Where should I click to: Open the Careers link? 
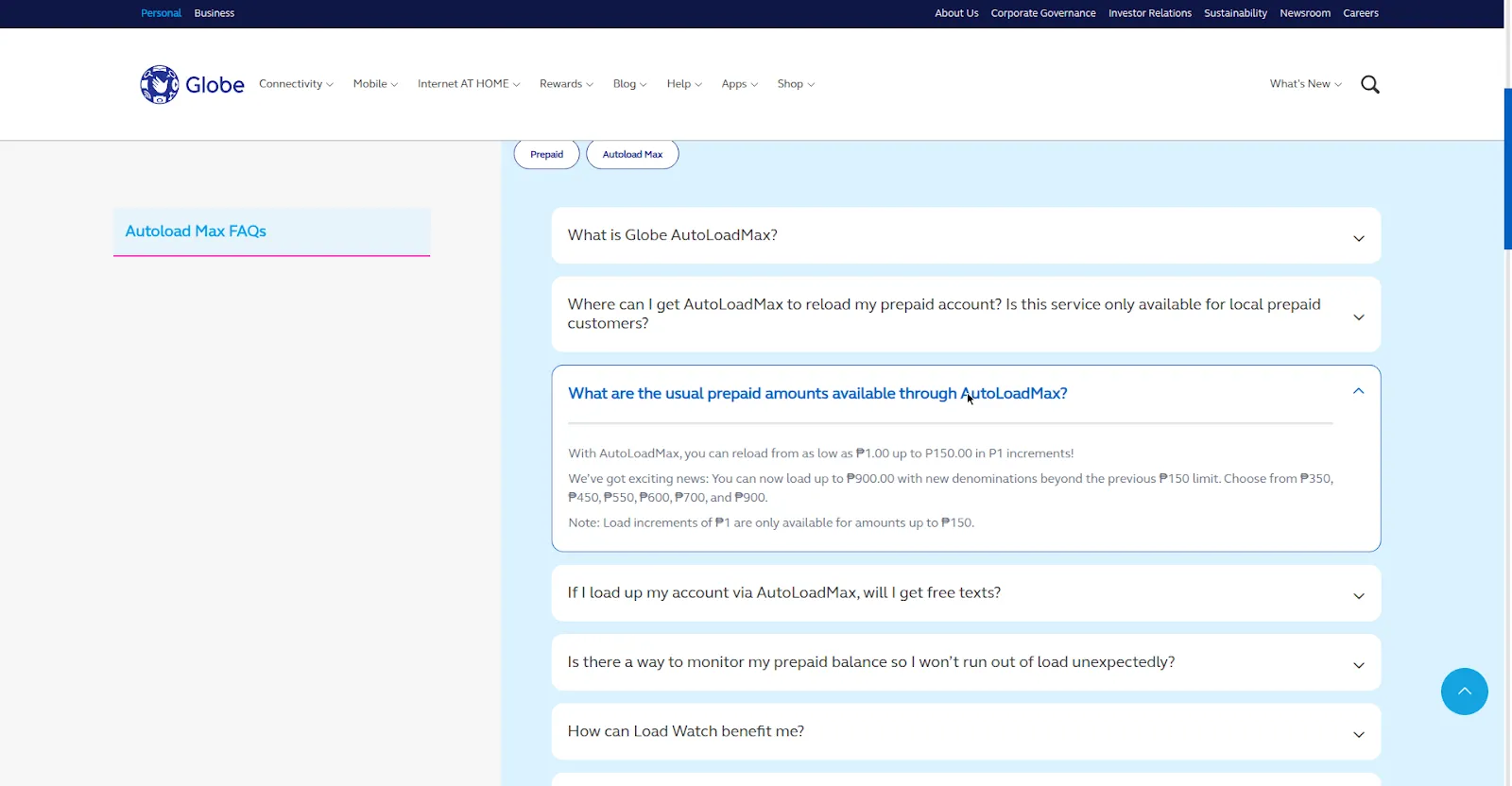pyautogui.click(x=1361, y=13)
